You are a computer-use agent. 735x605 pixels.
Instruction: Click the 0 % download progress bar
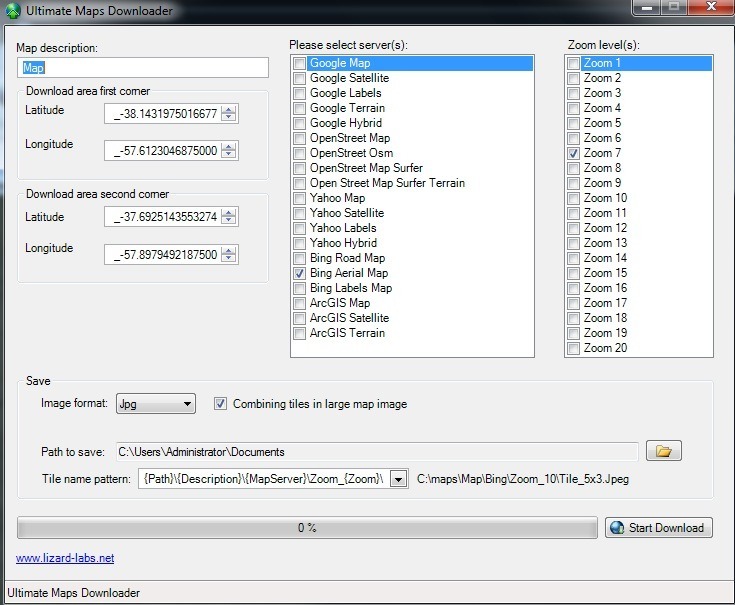tap(307, 528)
